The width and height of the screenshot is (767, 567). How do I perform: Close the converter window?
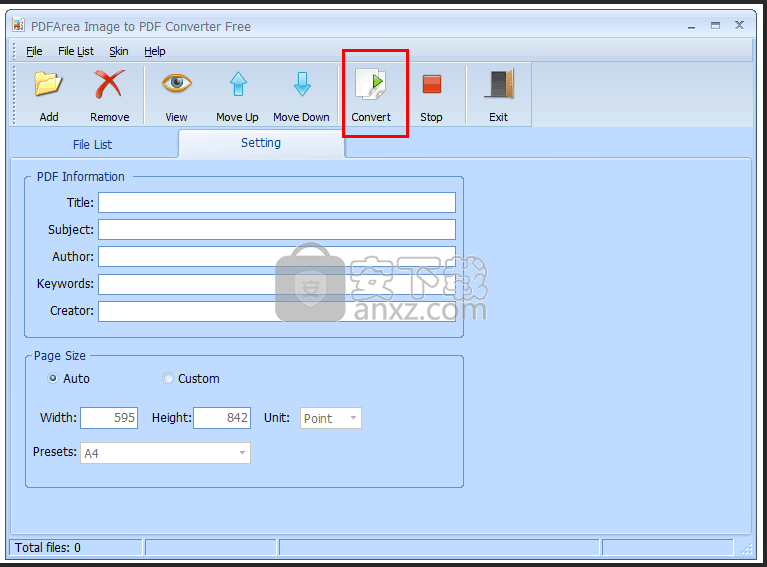point(739,25)
